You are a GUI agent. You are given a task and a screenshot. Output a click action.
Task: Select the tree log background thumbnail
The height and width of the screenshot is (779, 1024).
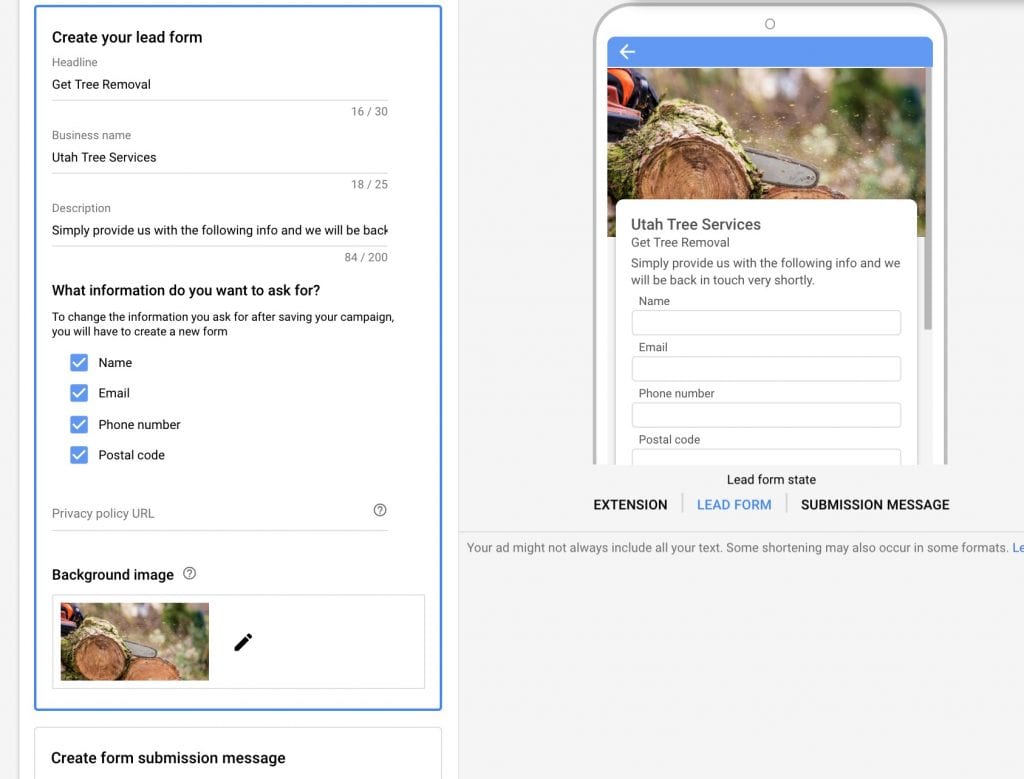(x=135, y=641)
